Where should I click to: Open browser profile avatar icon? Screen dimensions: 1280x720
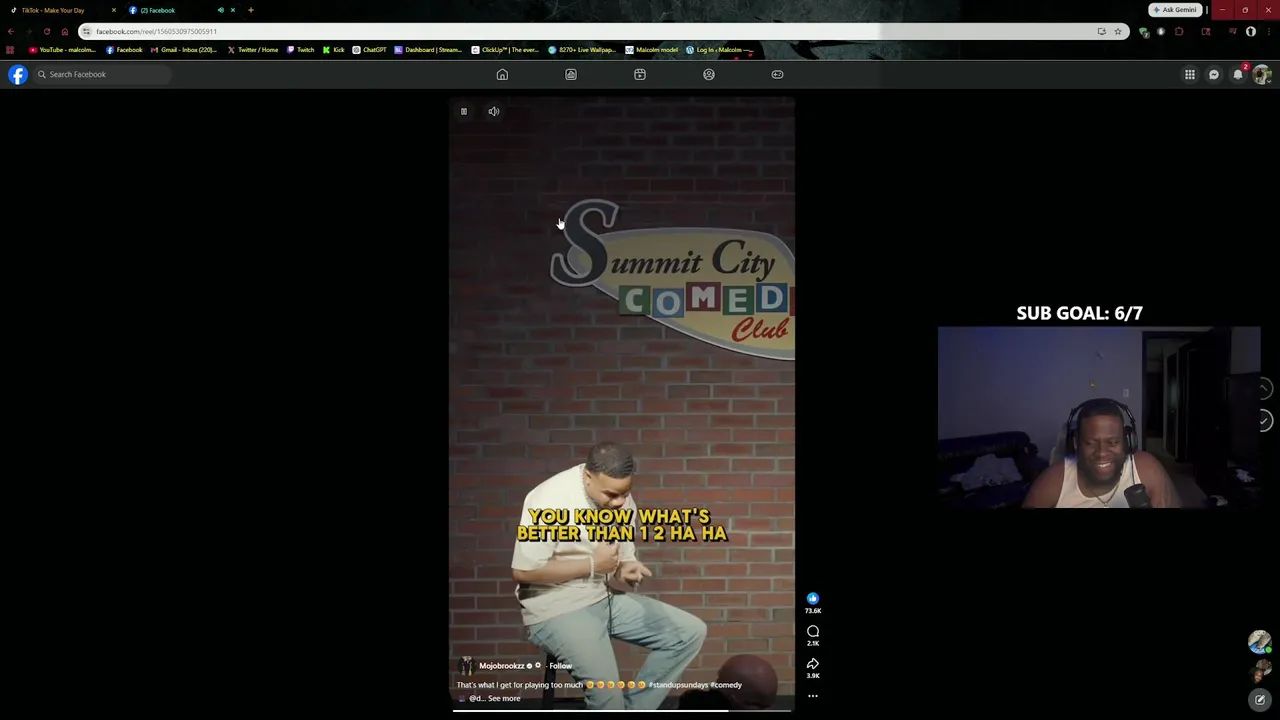click(1251, 31)
